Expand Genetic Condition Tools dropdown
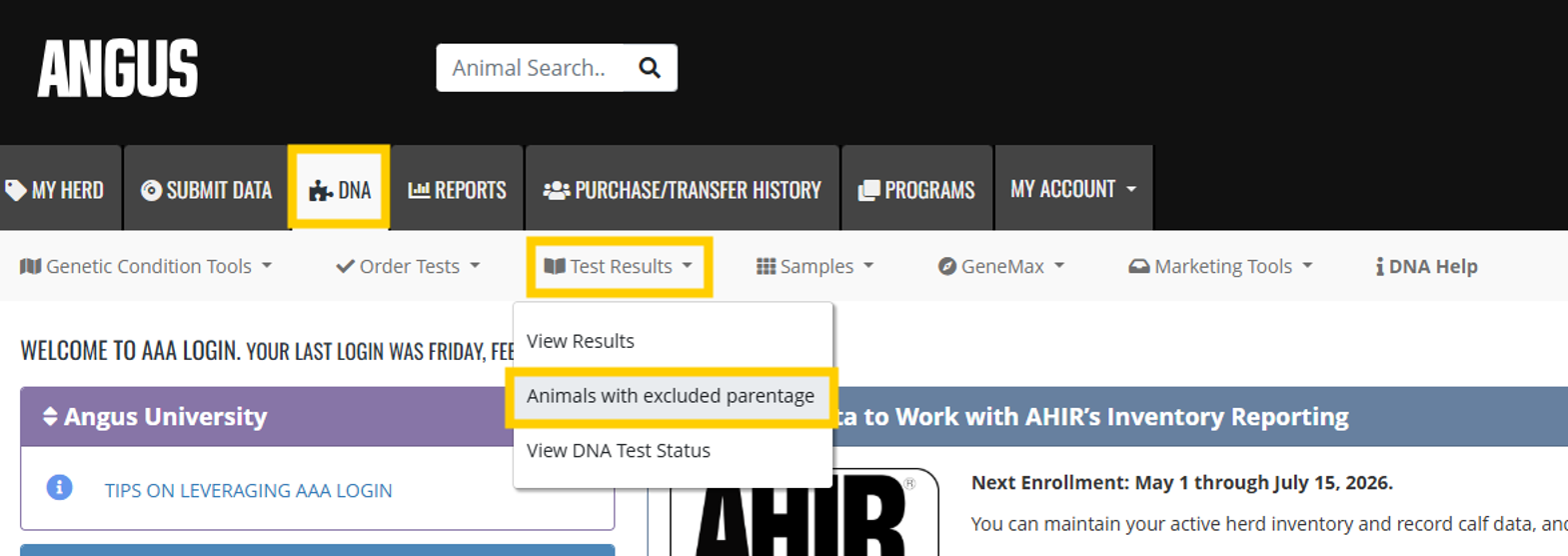 pos(146,267)
